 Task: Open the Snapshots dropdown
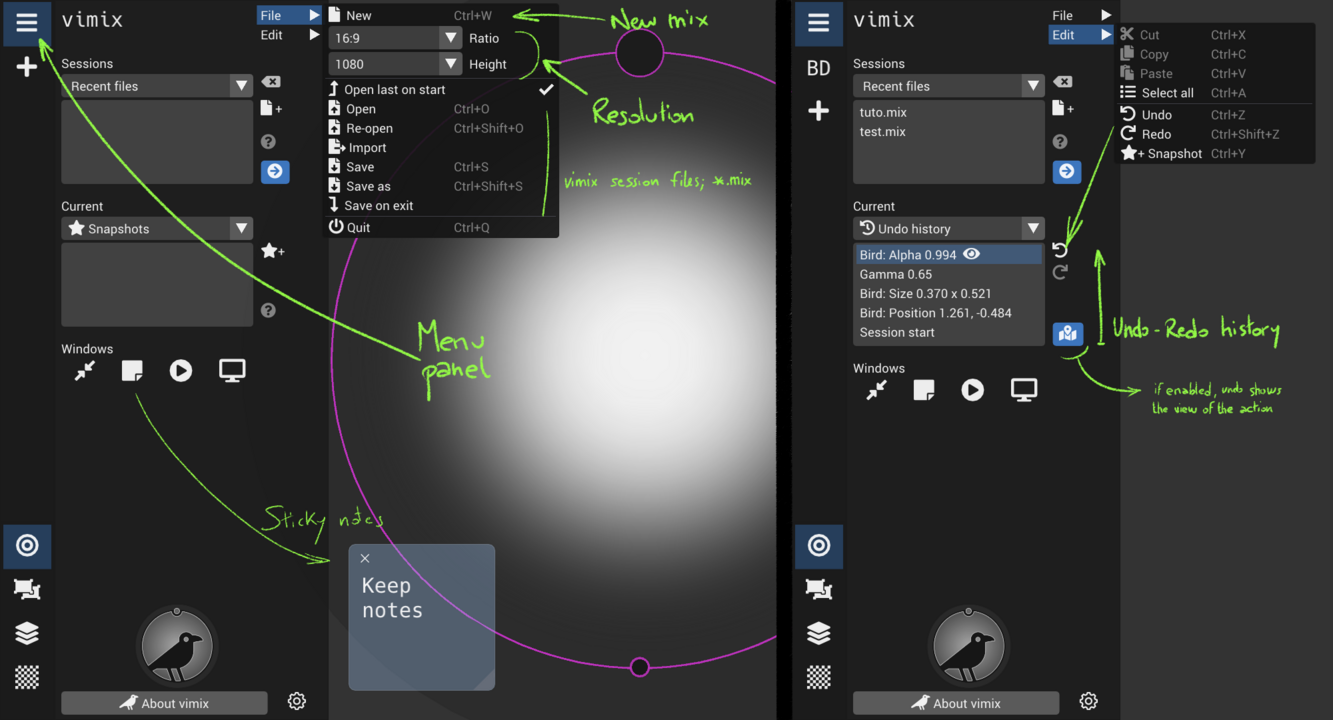(x=157, y=229)
